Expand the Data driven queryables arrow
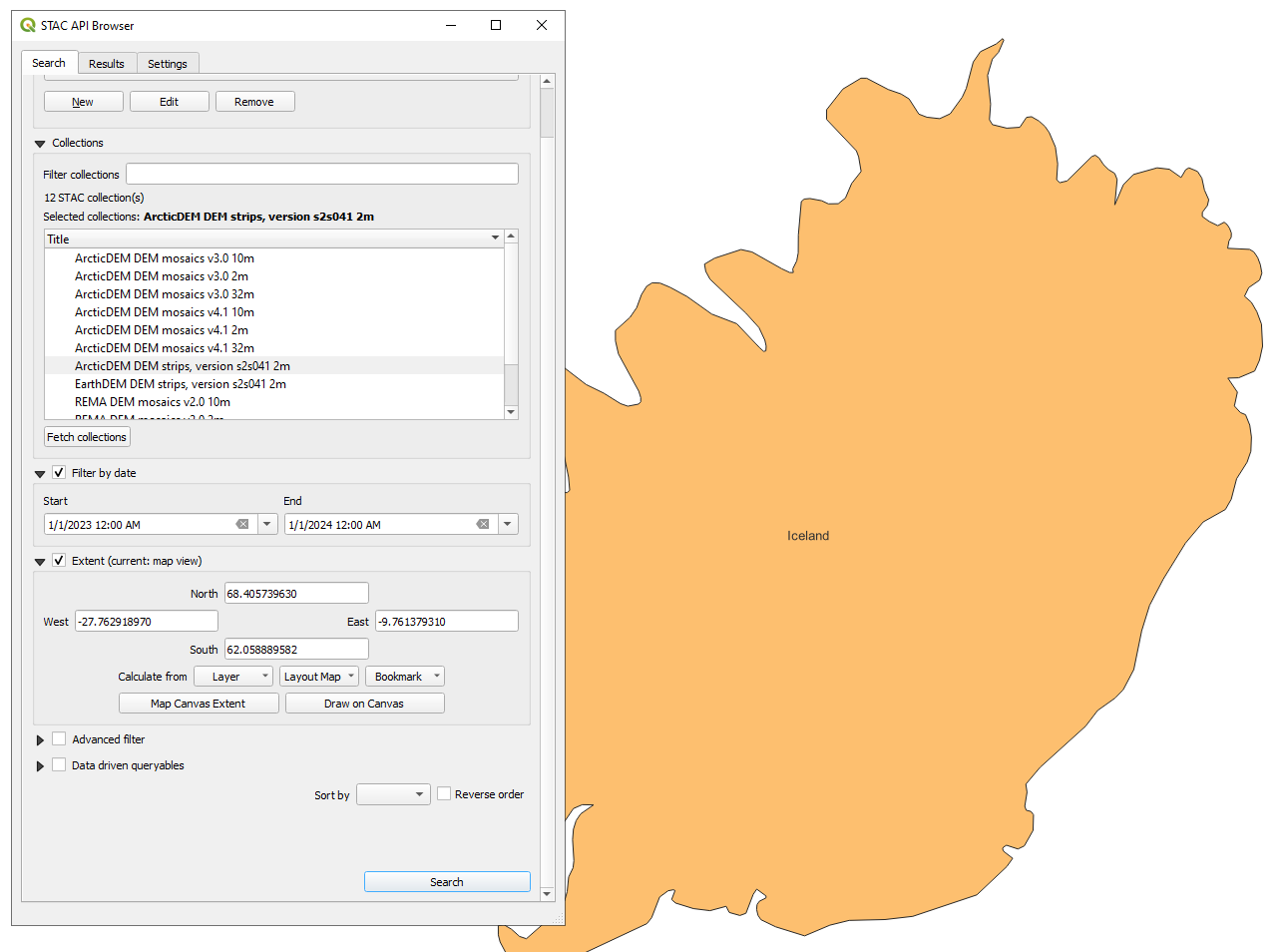Image resolution: width=1287 pixels, height=952 pixels. tap(40, 766)
